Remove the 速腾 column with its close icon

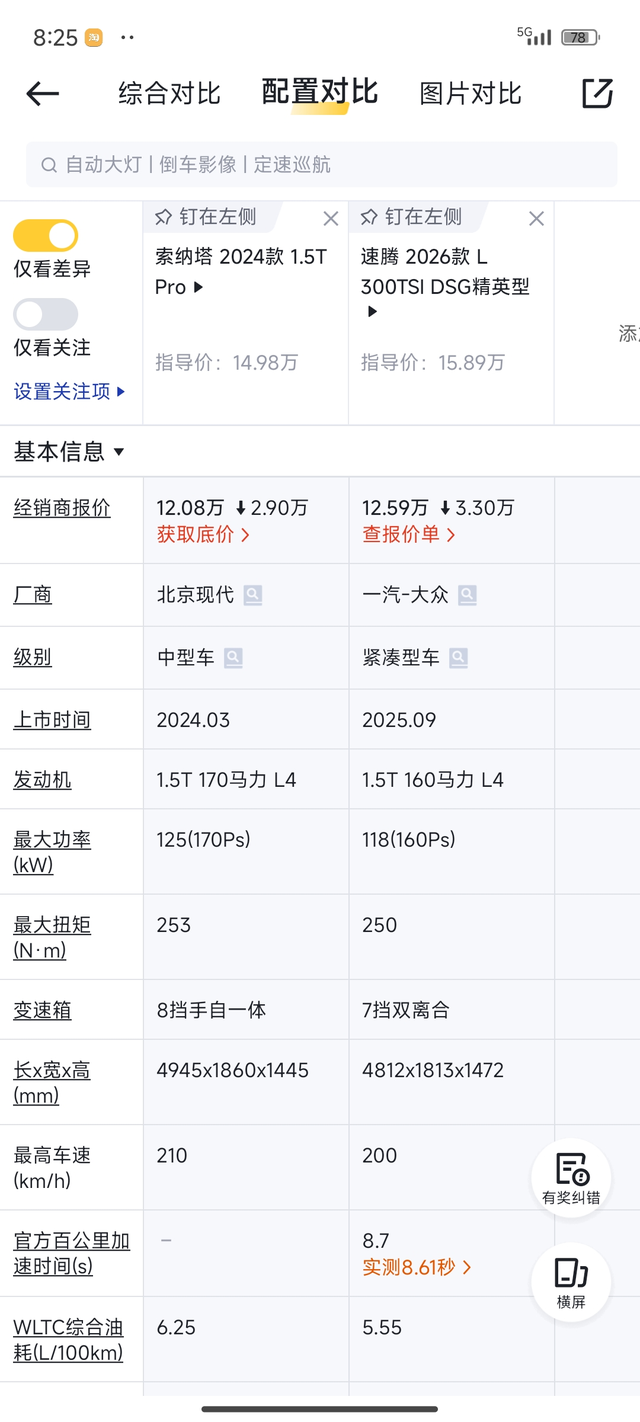click(x=536, y=218)
